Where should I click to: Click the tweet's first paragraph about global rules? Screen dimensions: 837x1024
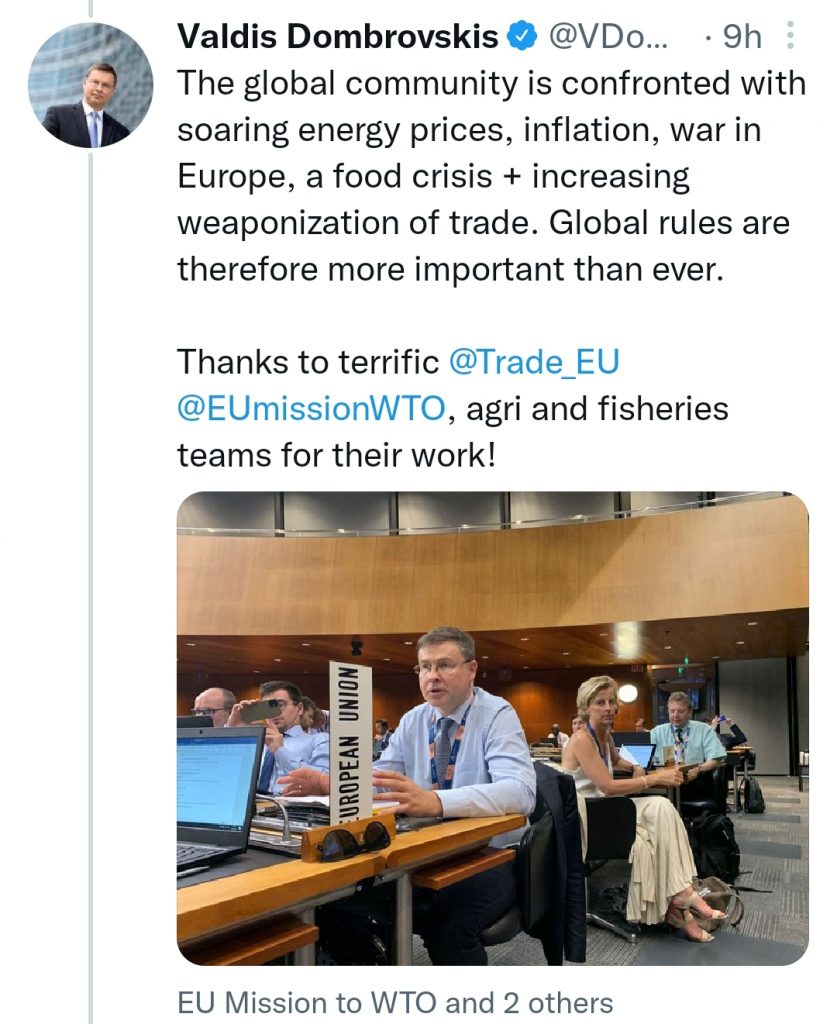(x=492, y=176)
